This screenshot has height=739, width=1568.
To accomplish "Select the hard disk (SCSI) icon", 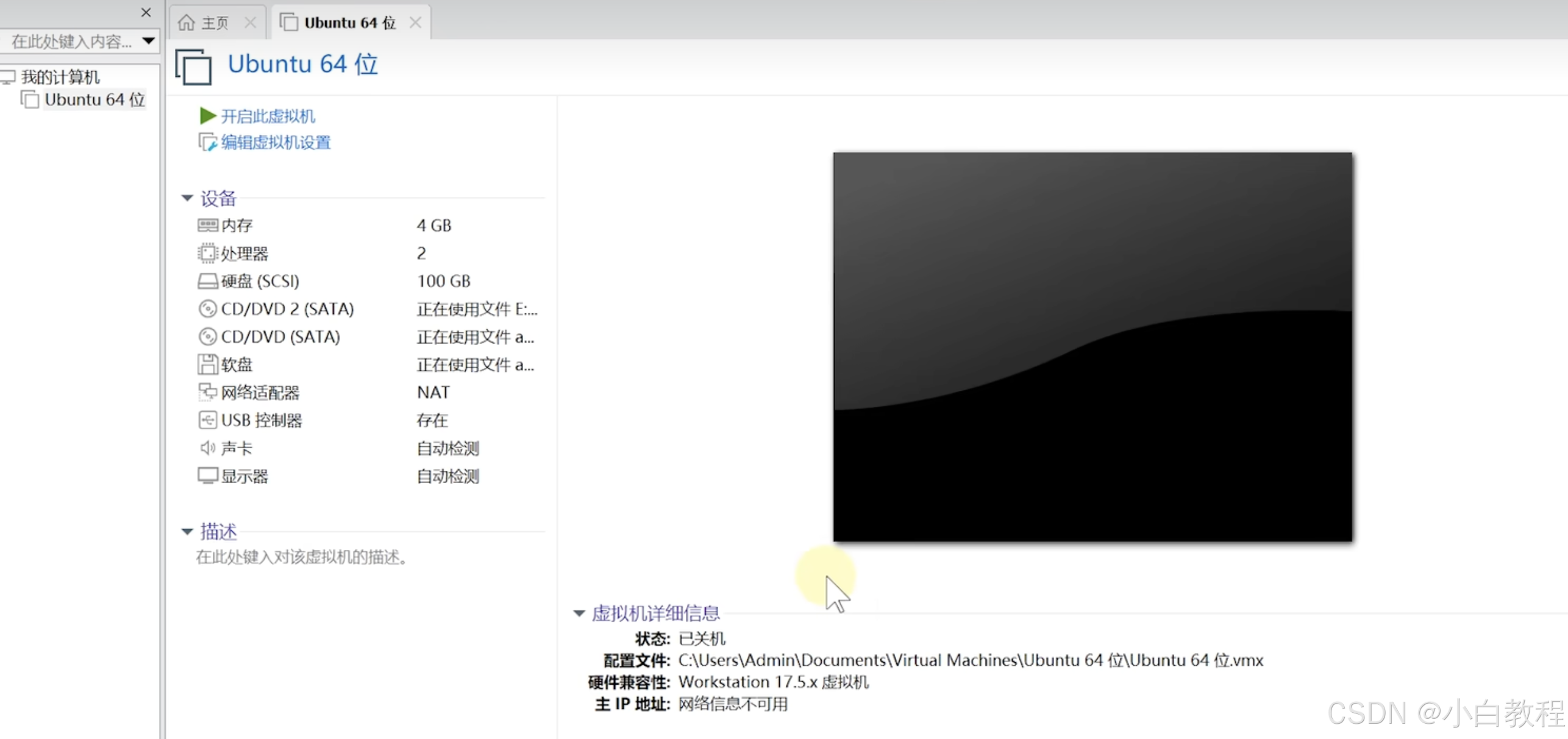I will (207, 281).
